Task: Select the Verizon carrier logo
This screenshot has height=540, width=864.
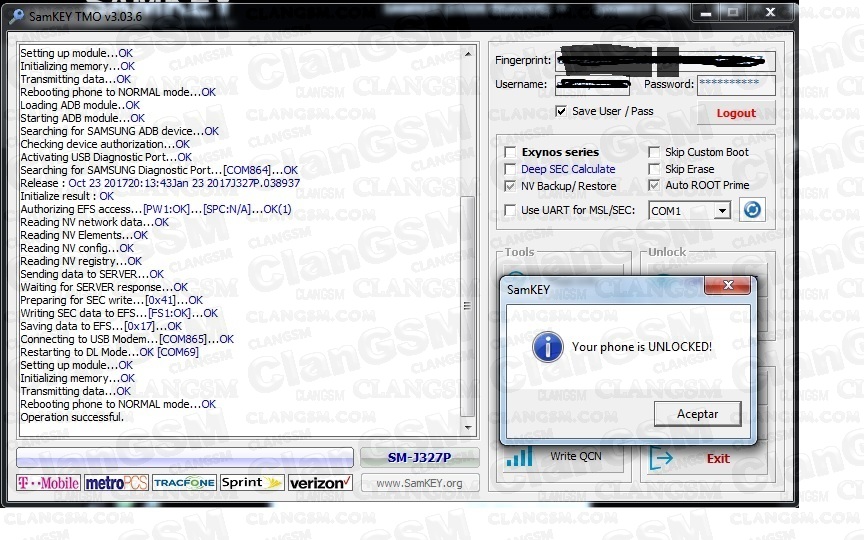Action: click(x=320, y=483)
